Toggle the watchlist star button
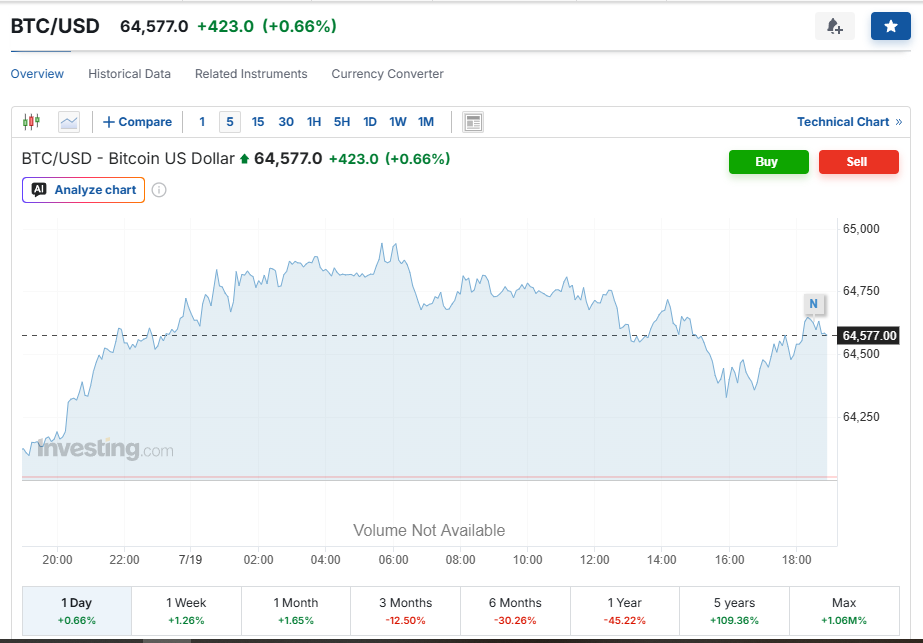The height and width of the screenshot is (643, 923). [x=891, y=26]
